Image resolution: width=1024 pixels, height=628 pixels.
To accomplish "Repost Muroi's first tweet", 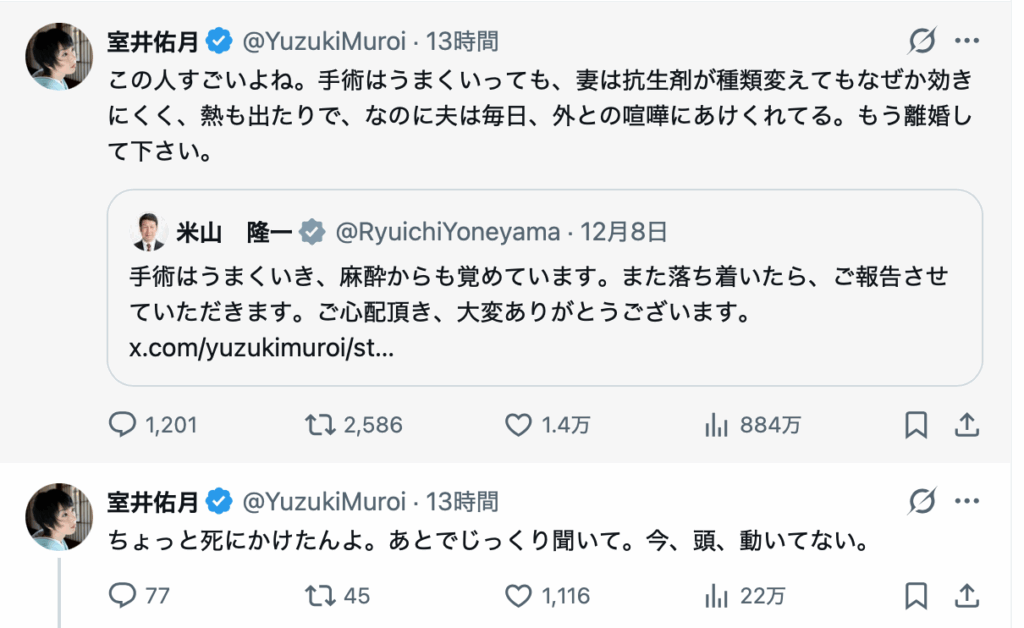I will (322, 425).
